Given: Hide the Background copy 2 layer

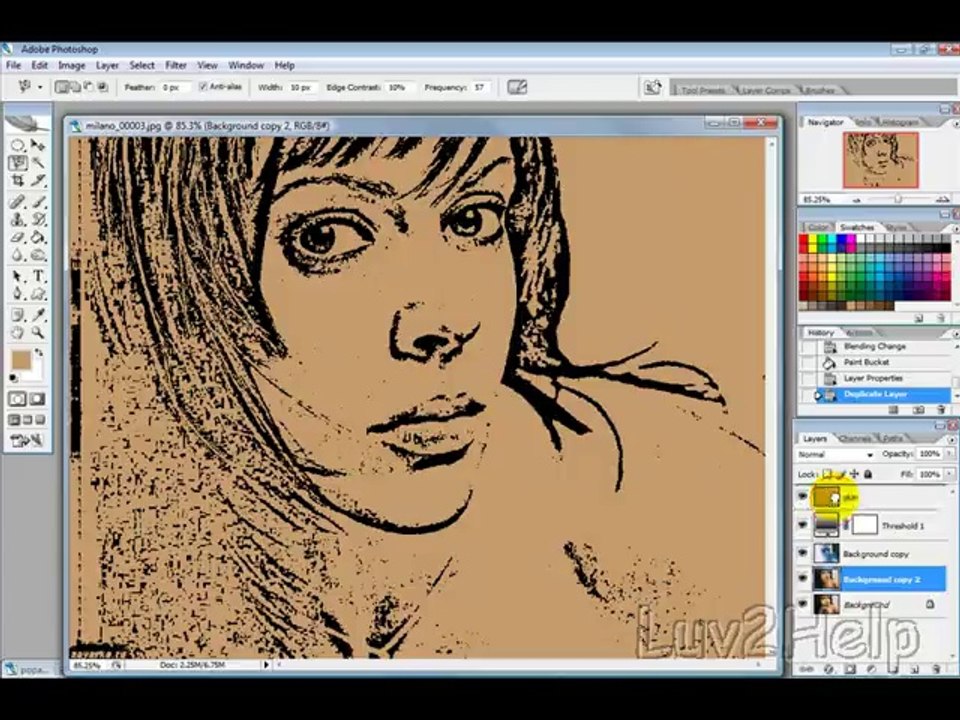Looking at the screenshot, I should [803, 579].
